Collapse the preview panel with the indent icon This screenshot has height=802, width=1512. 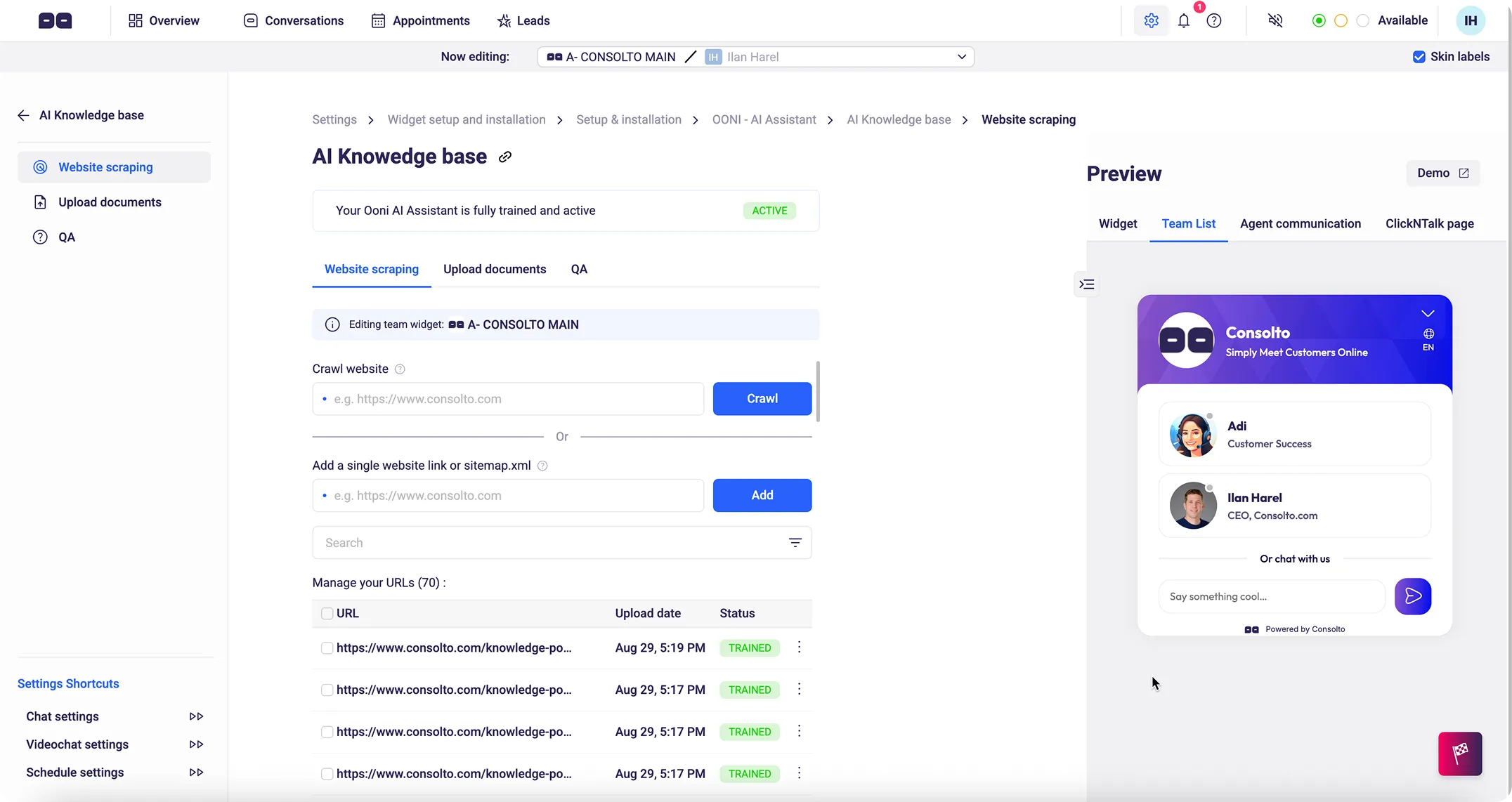(x=1087, y=284)
